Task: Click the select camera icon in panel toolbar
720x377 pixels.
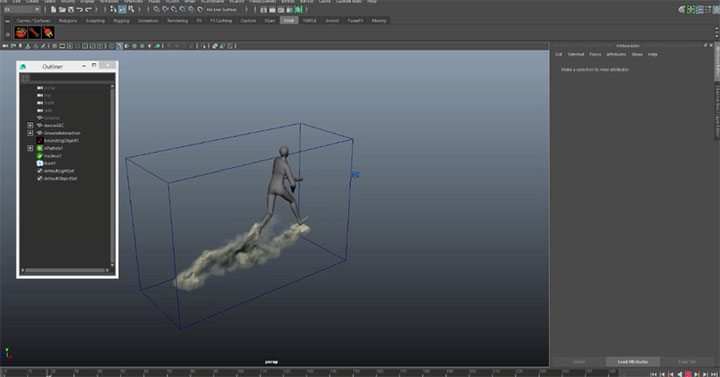Action: point(5,46)
